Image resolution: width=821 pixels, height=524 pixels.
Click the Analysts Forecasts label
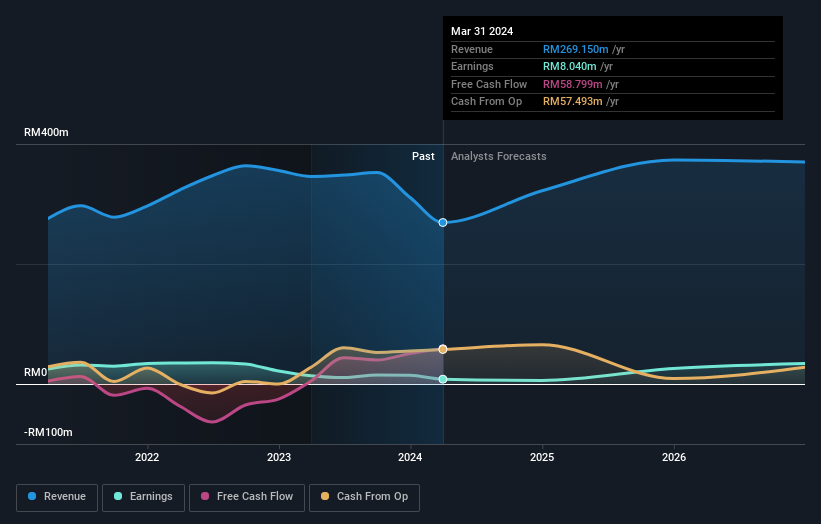[x=498, y=157]
